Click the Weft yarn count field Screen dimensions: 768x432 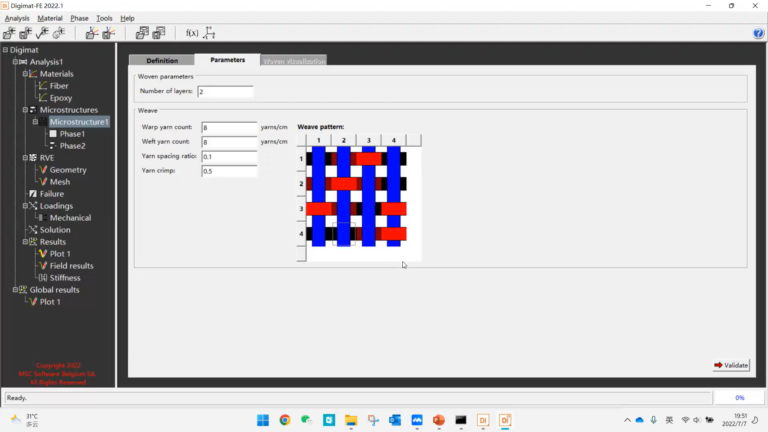[229, 142]
